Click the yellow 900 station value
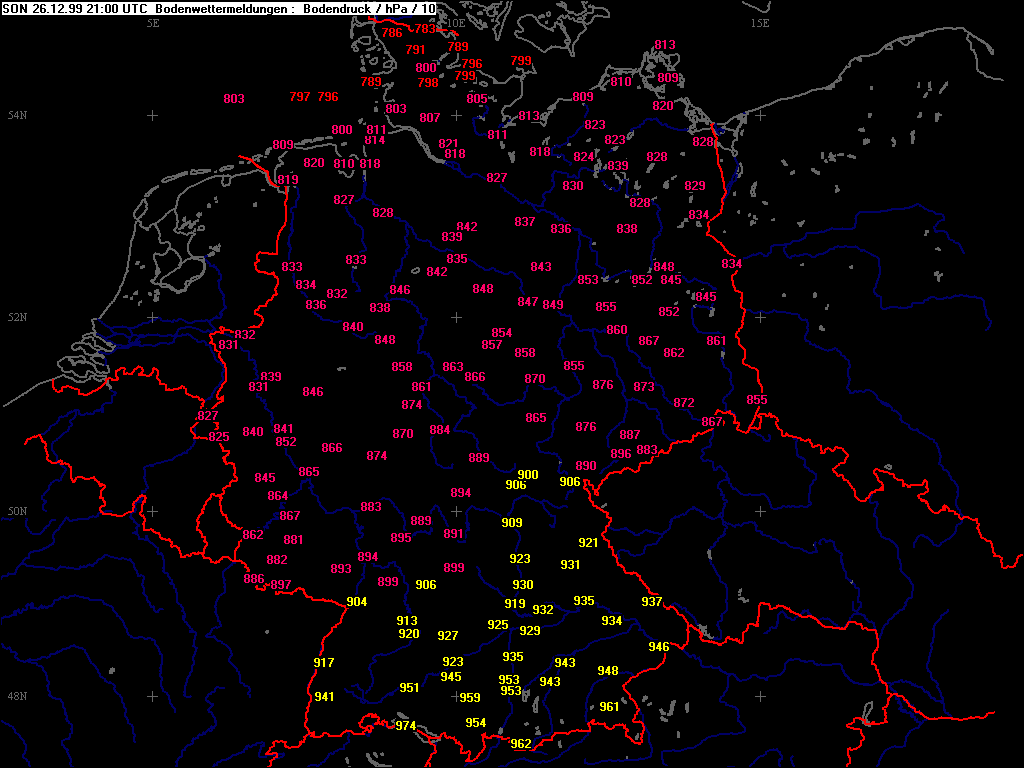The height and width of the screenshot is (768, 1024). pos(528,475)
